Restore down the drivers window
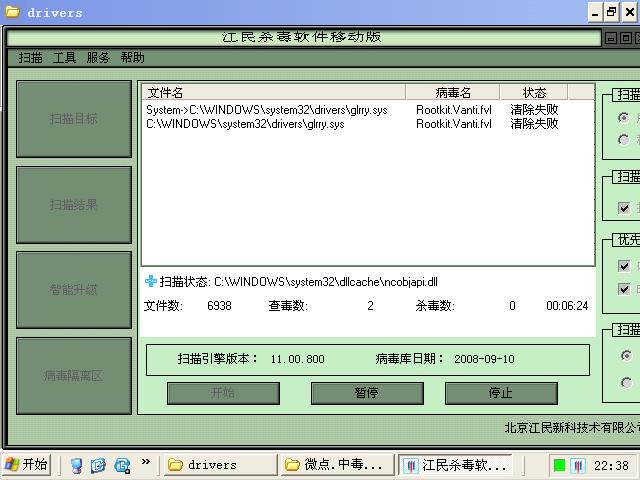Viewport: 640px width, 480px height. 612,13
